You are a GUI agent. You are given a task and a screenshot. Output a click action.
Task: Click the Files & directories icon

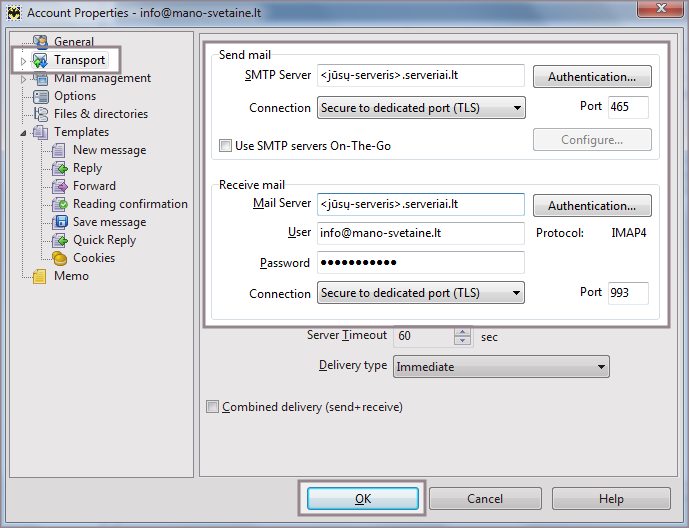[x=41, y=114]
